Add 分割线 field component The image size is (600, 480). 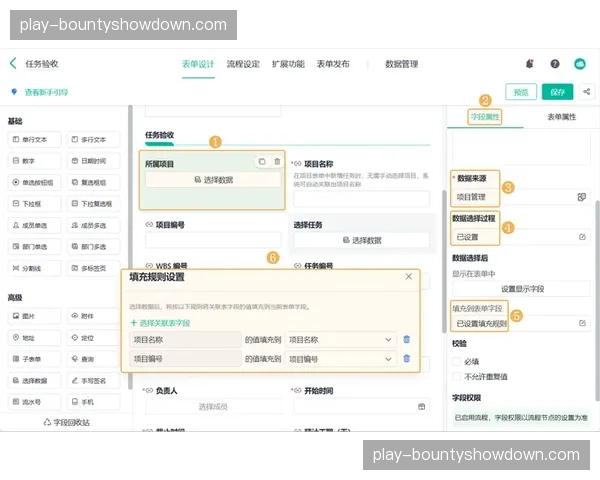tap(34, 268)
